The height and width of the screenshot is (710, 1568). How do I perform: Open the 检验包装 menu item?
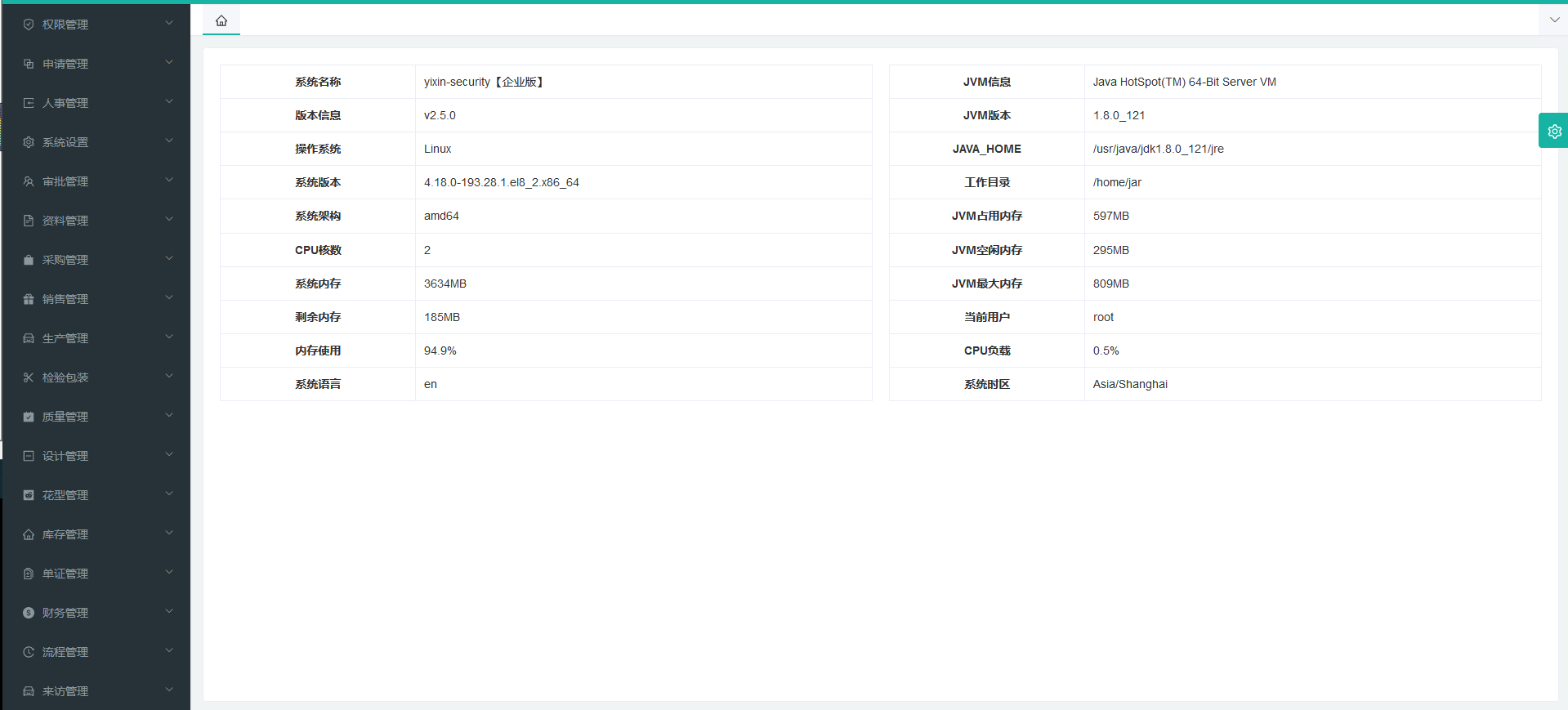pos(96,377)
